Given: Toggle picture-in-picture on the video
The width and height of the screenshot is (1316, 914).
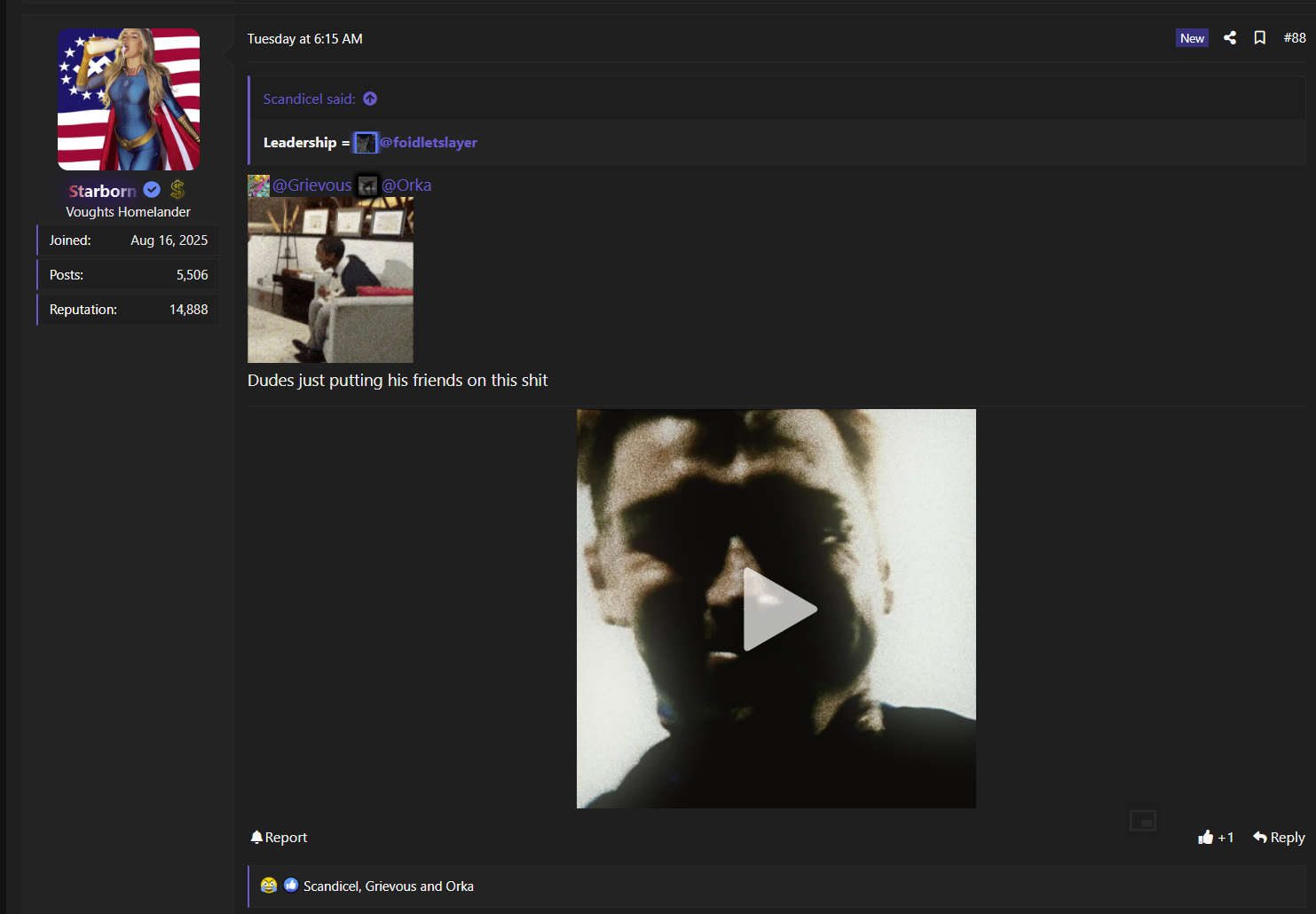Looking at the screenshot, I should pyautogui.click(x=1142, y=821).
